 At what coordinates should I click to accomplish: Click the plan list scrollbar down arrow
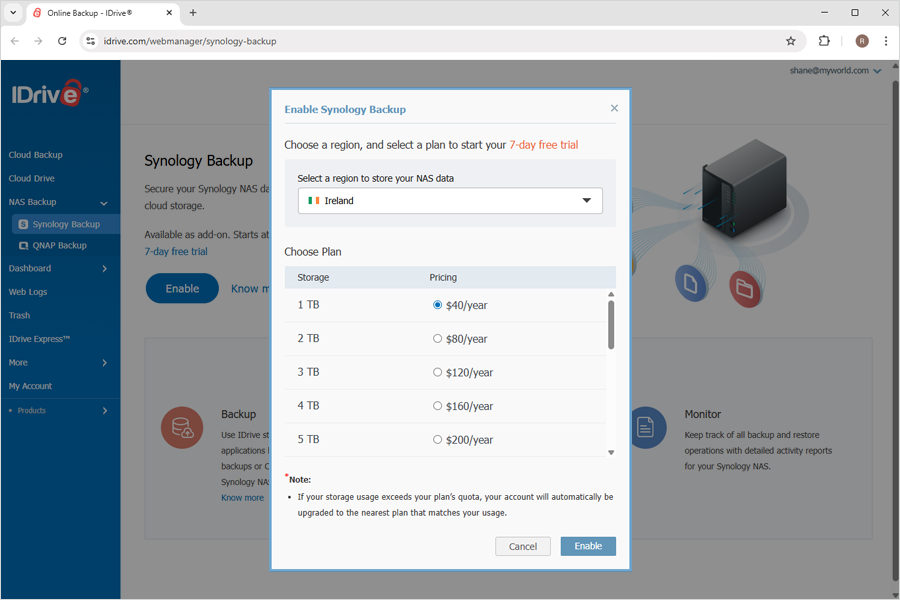611,453
